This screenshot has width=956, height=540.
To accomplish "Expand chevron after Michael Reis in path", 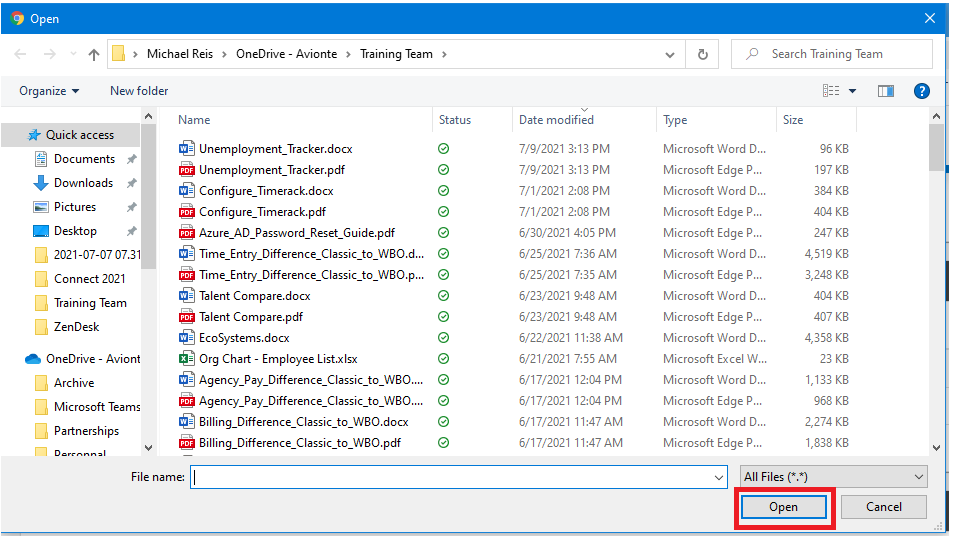I will click(224, 54).
